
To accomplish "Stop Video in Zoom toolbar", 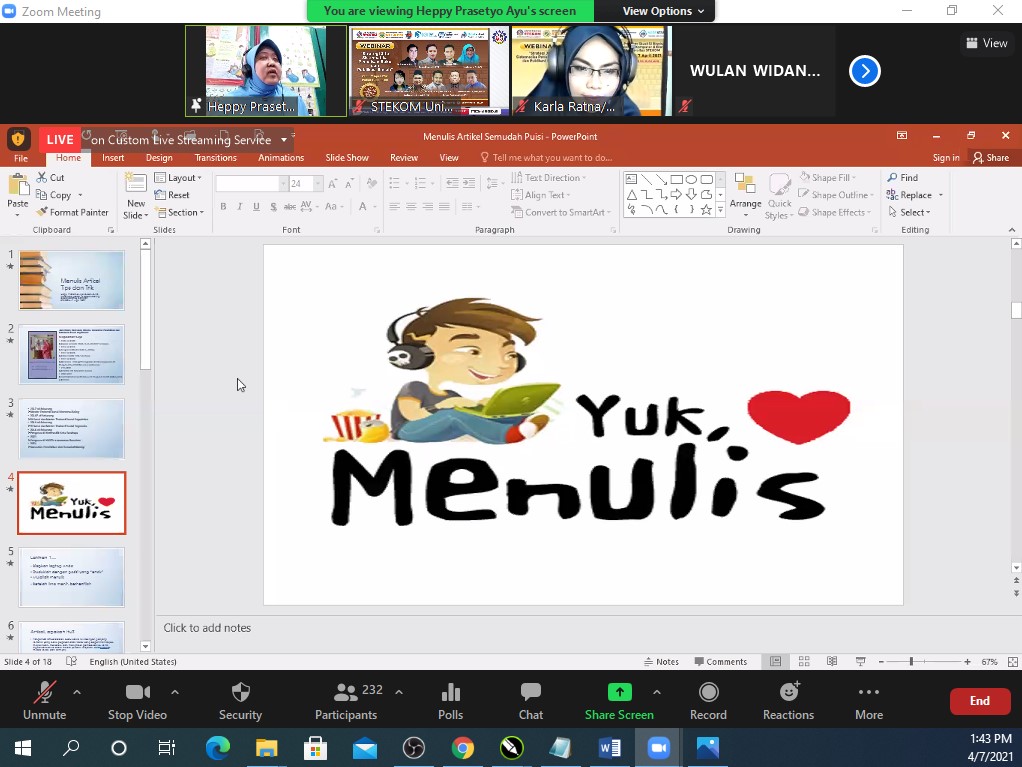I will pos(137,701).
